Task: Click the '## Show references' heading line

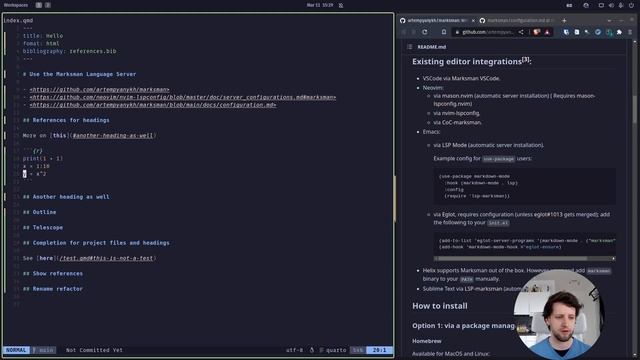Action: click(x=53, y=273)
